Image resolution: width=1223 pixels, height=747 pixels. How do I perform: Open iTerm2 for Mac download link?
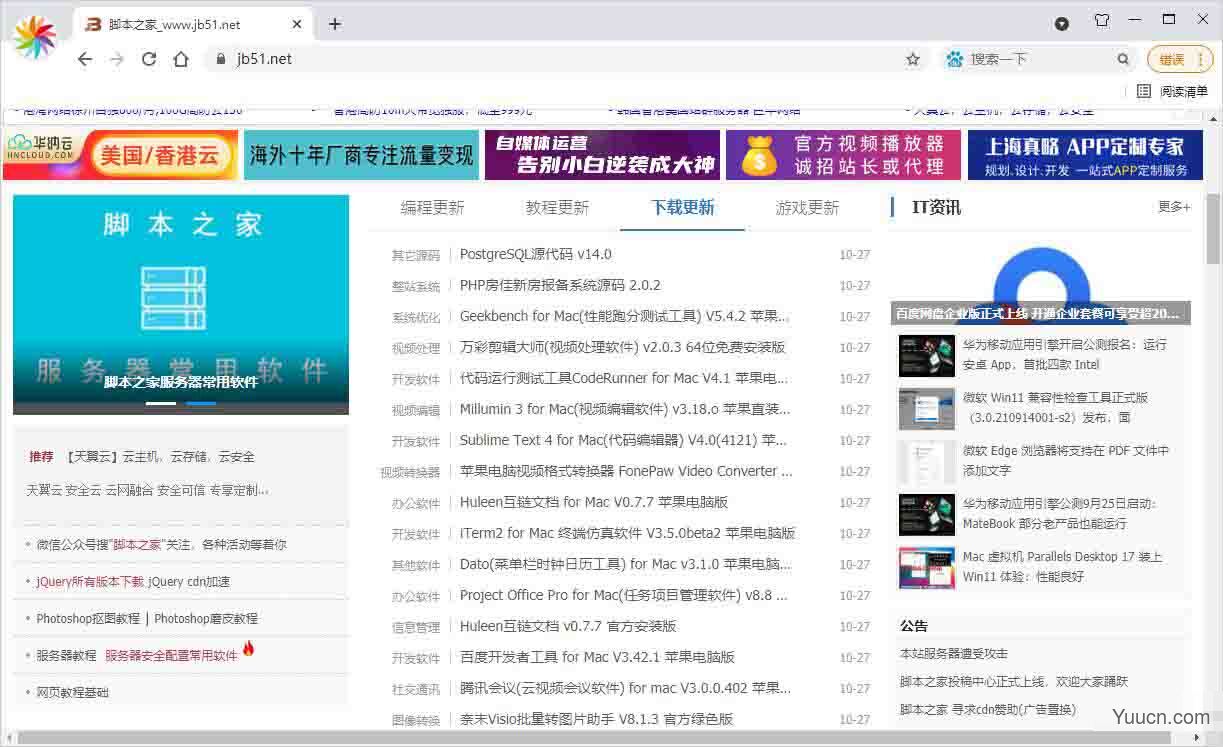[x=627, y=533]
